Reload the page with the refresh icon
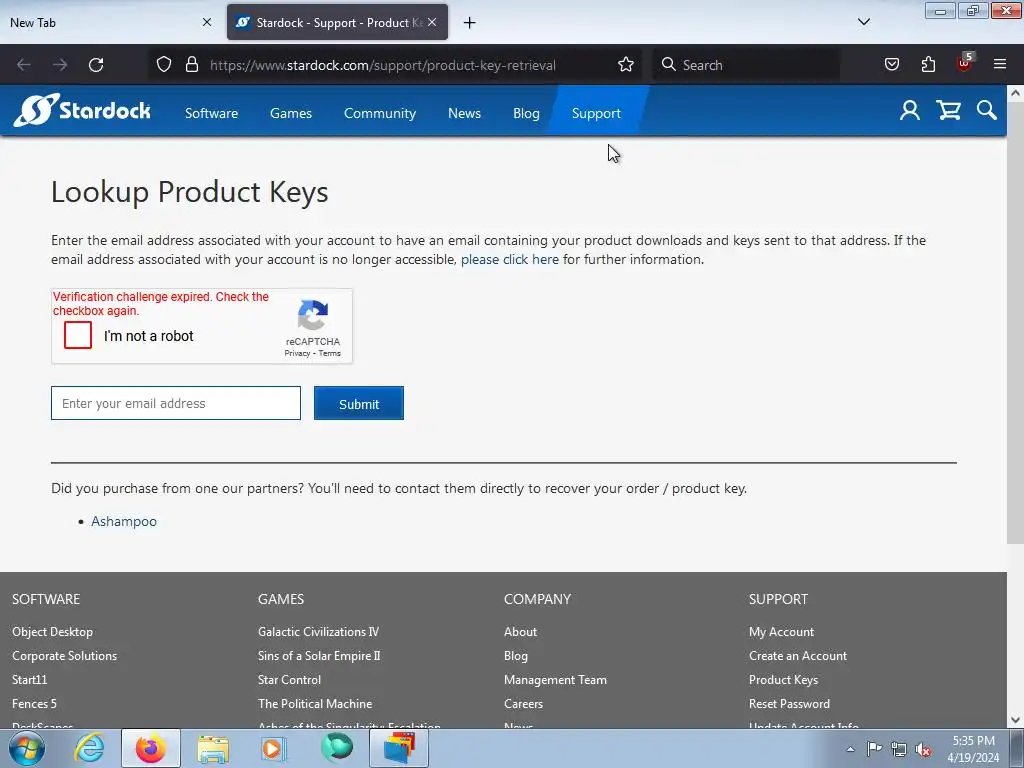Screen dimensions: 1024x768 coord(96,65)
